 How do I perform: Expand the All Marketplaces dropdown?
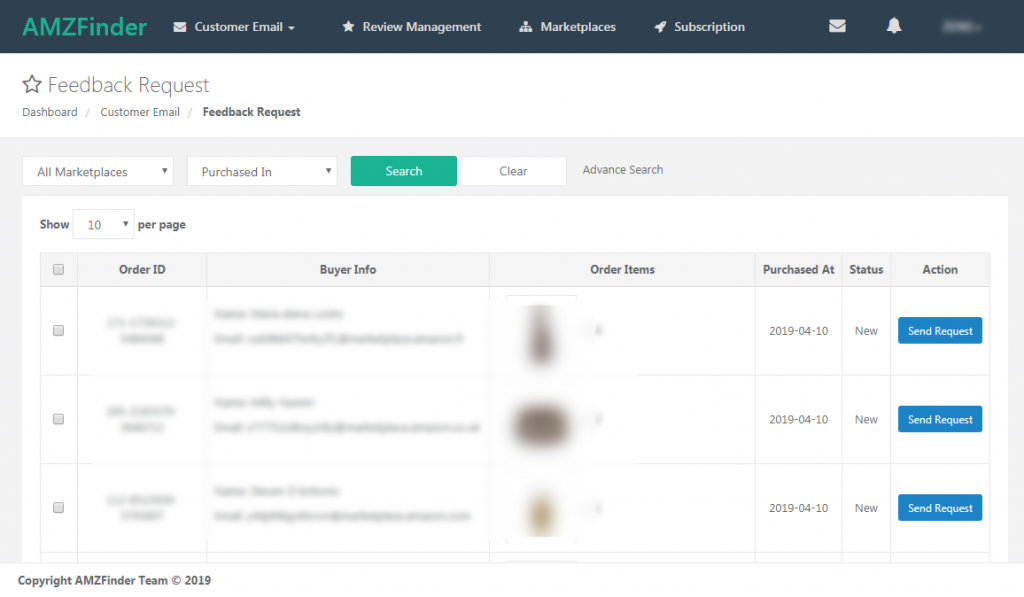coord(98,172)
